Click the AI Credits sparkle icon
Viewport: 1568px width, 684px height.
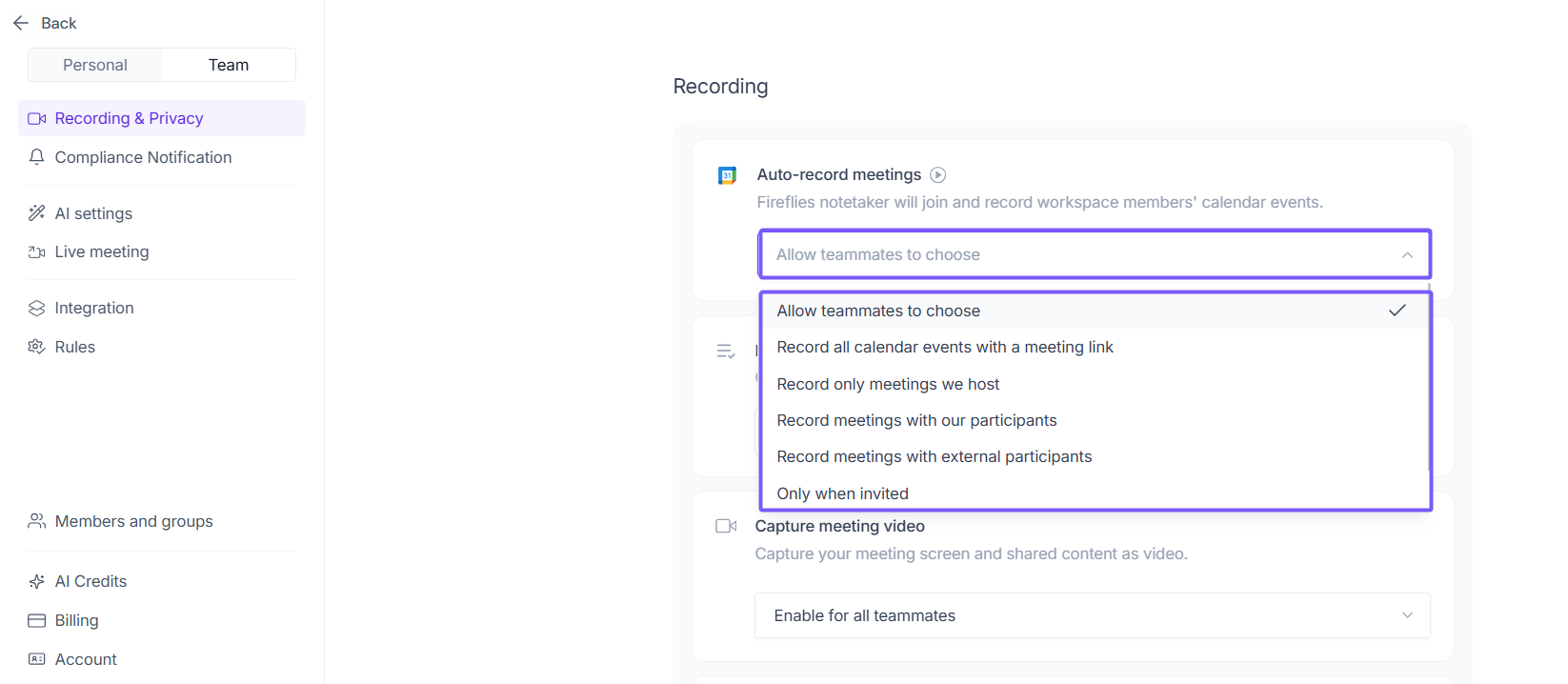[x=37, y=581]
